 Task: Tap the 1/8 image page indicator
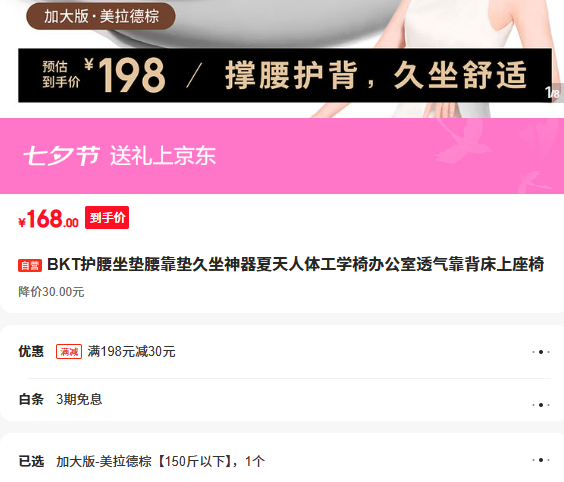[x=552, y=93]
